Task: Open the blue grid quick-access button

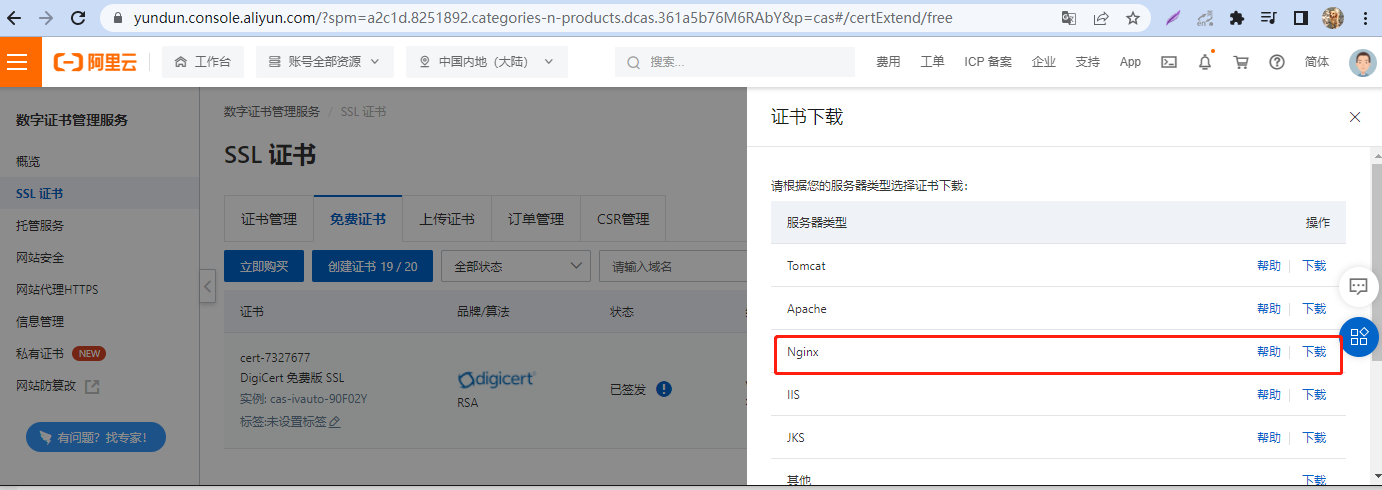Action: [x=1359, y=336]
